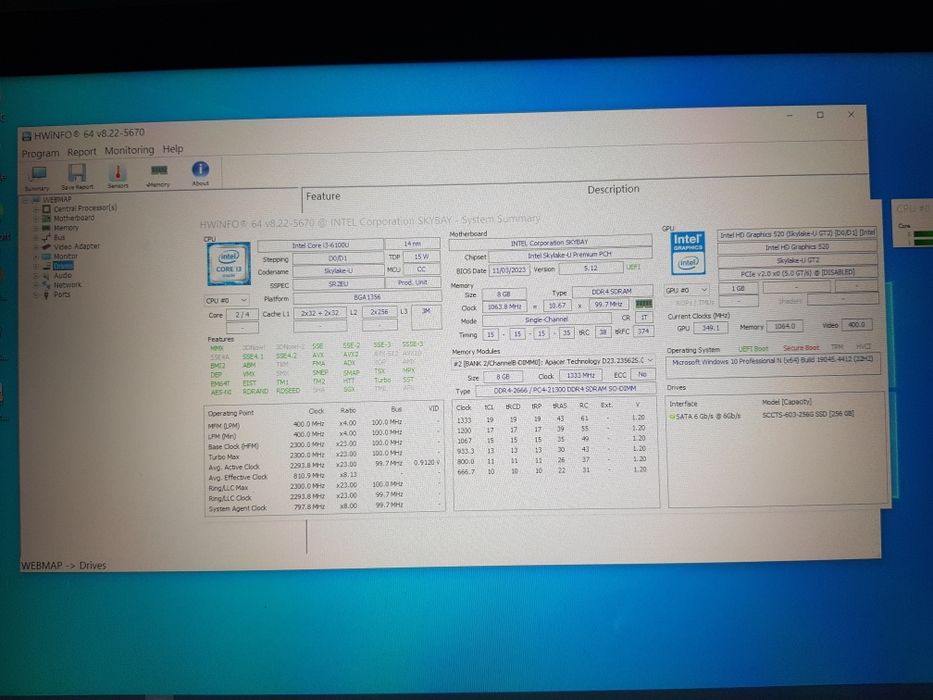Image resolution: width=933 pixels, height=700 pixels.
Task: Expand the Ports tree node
Action: [36, 295]
